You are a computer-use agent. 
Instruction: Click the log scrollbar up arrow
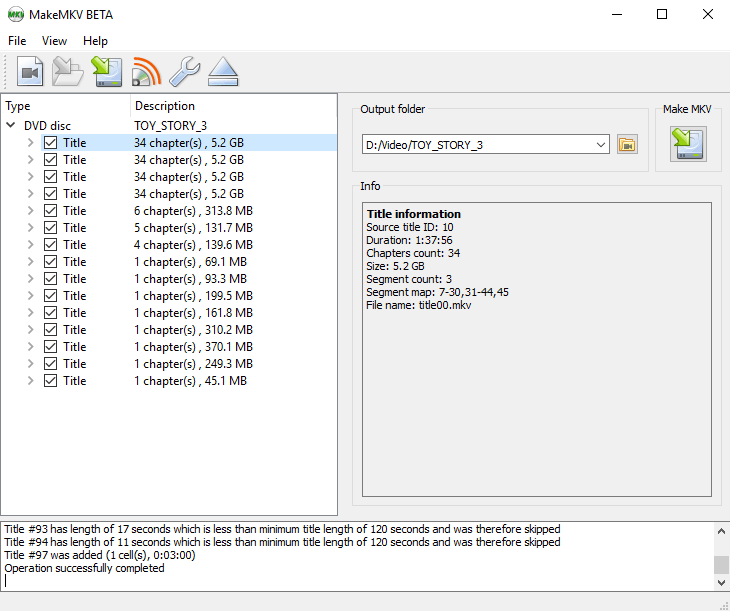point(721,531)
